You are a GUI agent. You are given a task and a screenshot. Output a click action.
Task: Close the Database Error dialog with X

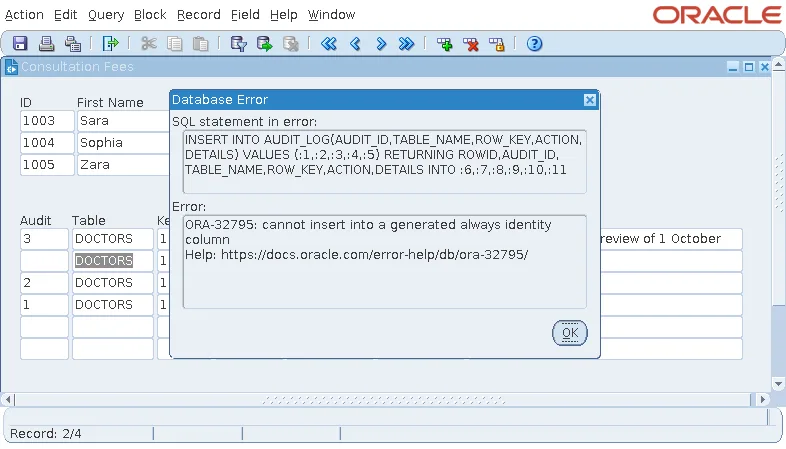click(x=590, y=100)
